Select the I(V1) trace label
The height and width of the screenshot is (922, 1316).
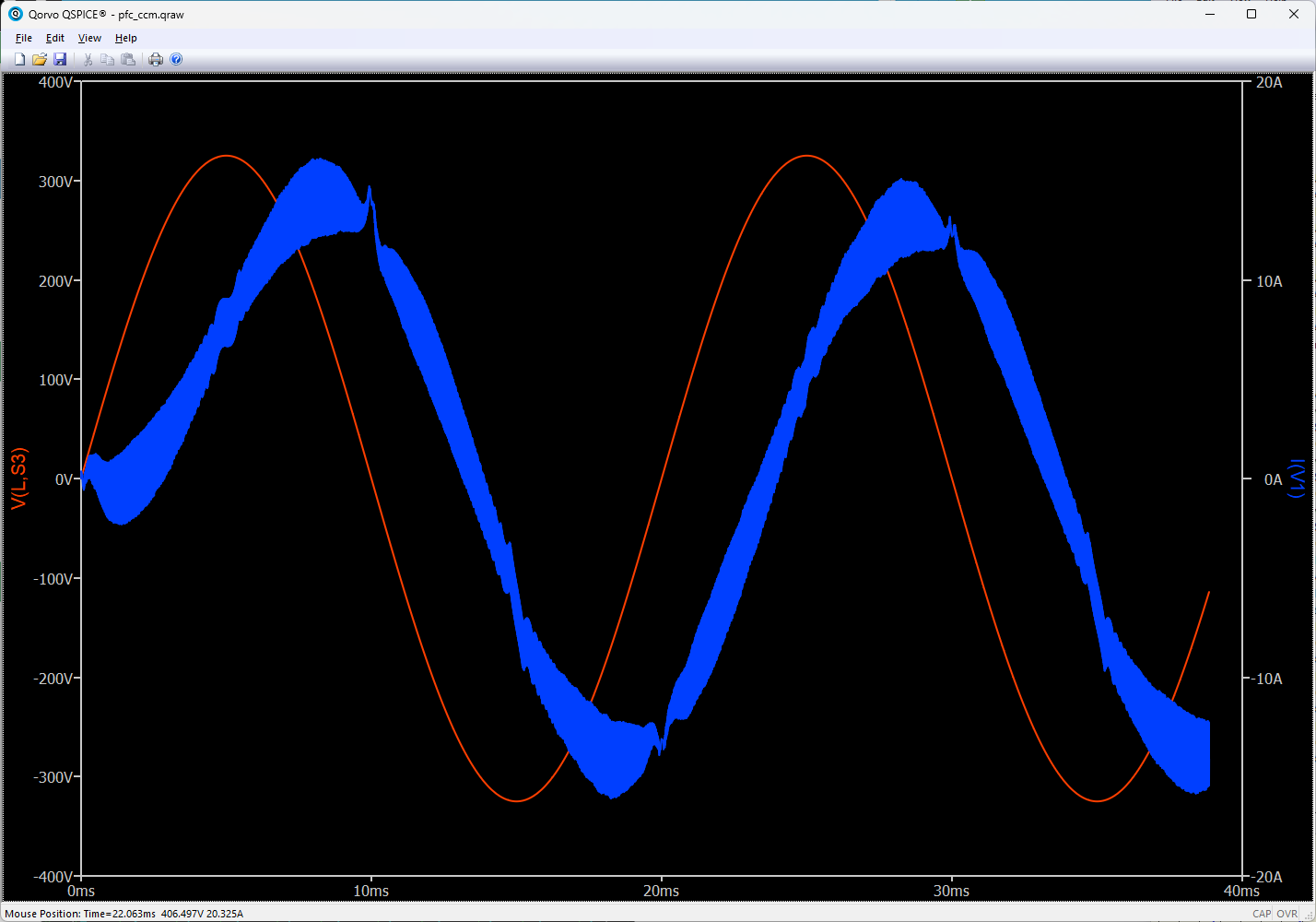[x=1297, y=479]
